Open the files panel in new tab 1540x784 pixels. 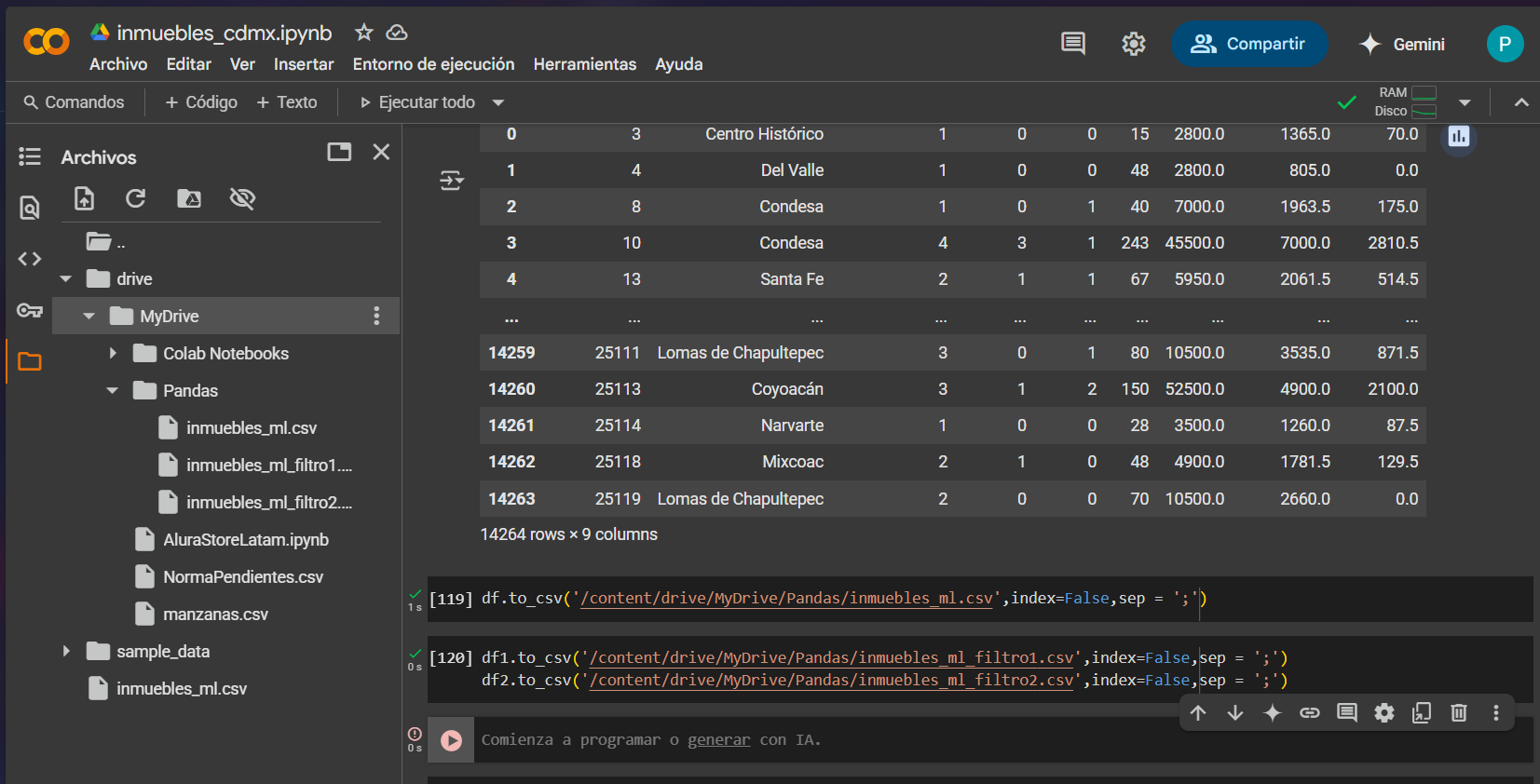tap(339, 152)
